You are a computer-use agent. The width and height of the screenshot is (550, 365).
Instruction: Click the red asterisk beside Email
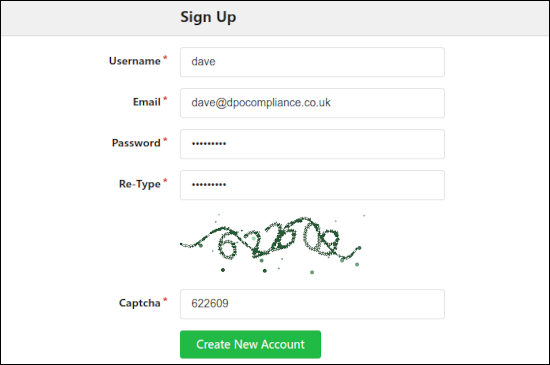(165, 99)
